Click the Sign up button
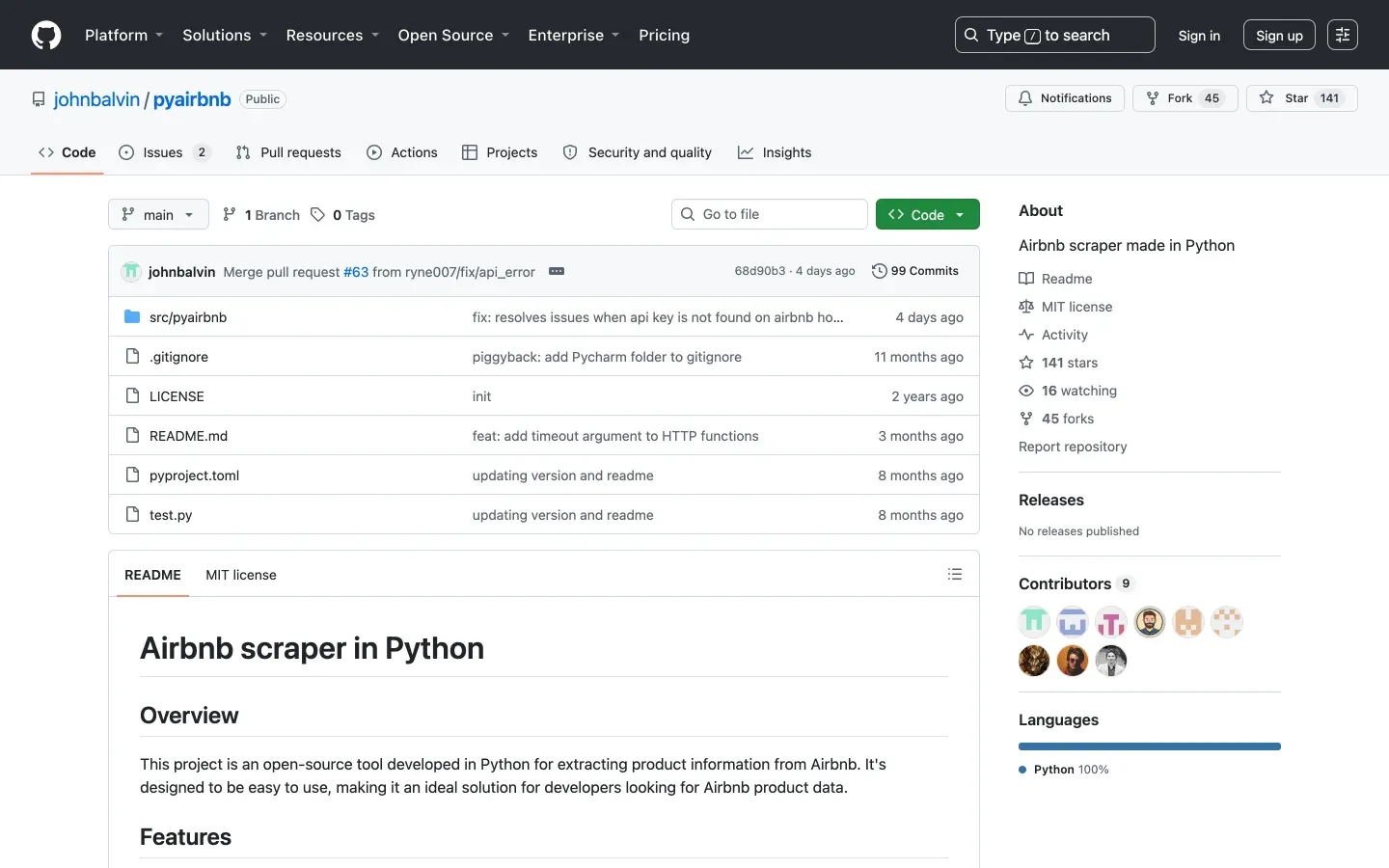Screen dimensions: 1389x868 pyautogui.click(x=1279, y=36)
